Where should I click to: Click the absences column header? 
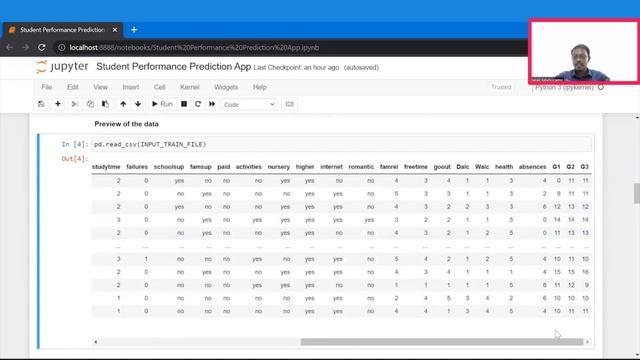tap(532, 167)
